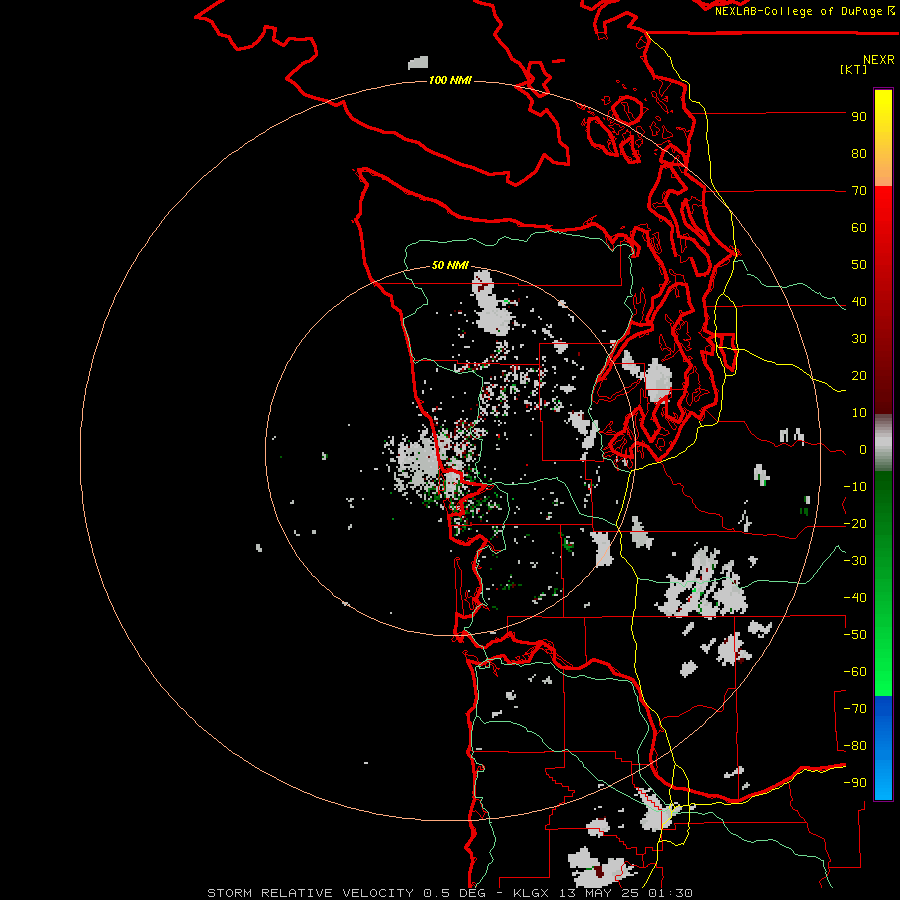Click the -70 value on velocity scale
Viewport: 900px width, 900px height.
click(855, 709)
